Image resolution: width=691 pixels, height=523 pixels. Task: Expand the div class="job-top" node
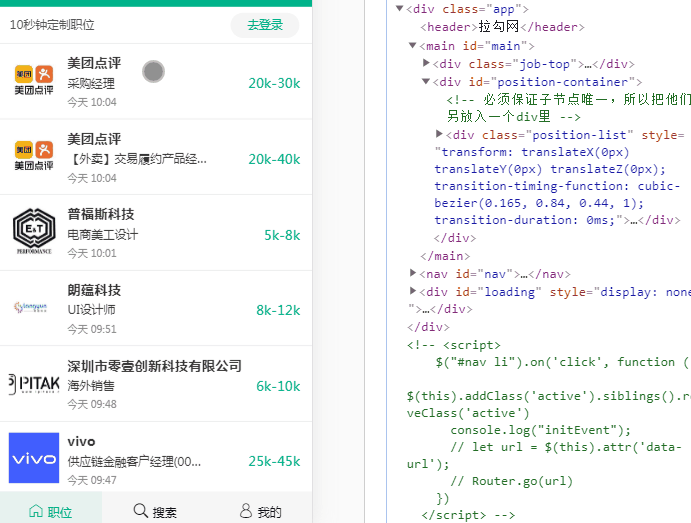pyautogui.click(x=426, y=63)
